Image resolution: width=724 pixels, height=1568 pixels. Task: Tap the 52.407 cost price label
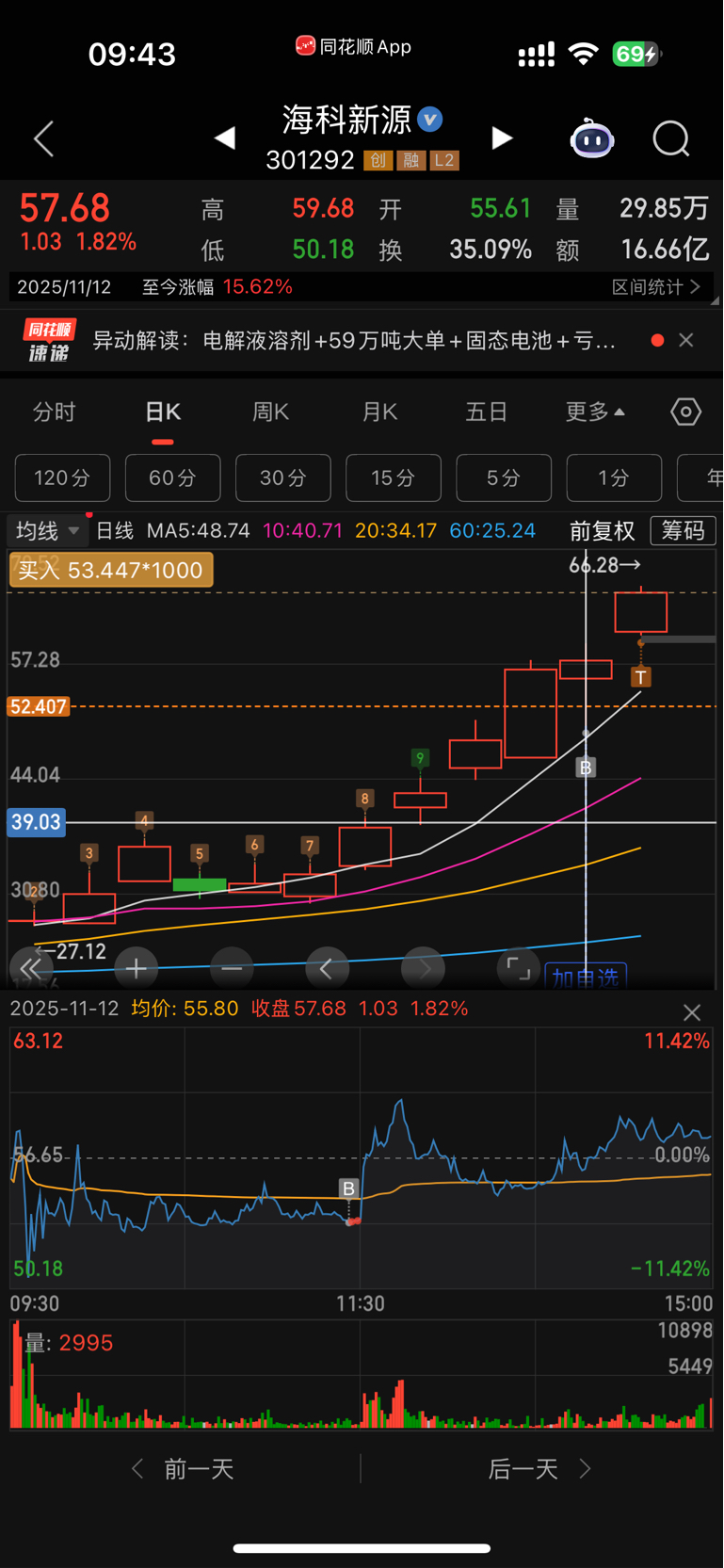click(x=38, y=706)
